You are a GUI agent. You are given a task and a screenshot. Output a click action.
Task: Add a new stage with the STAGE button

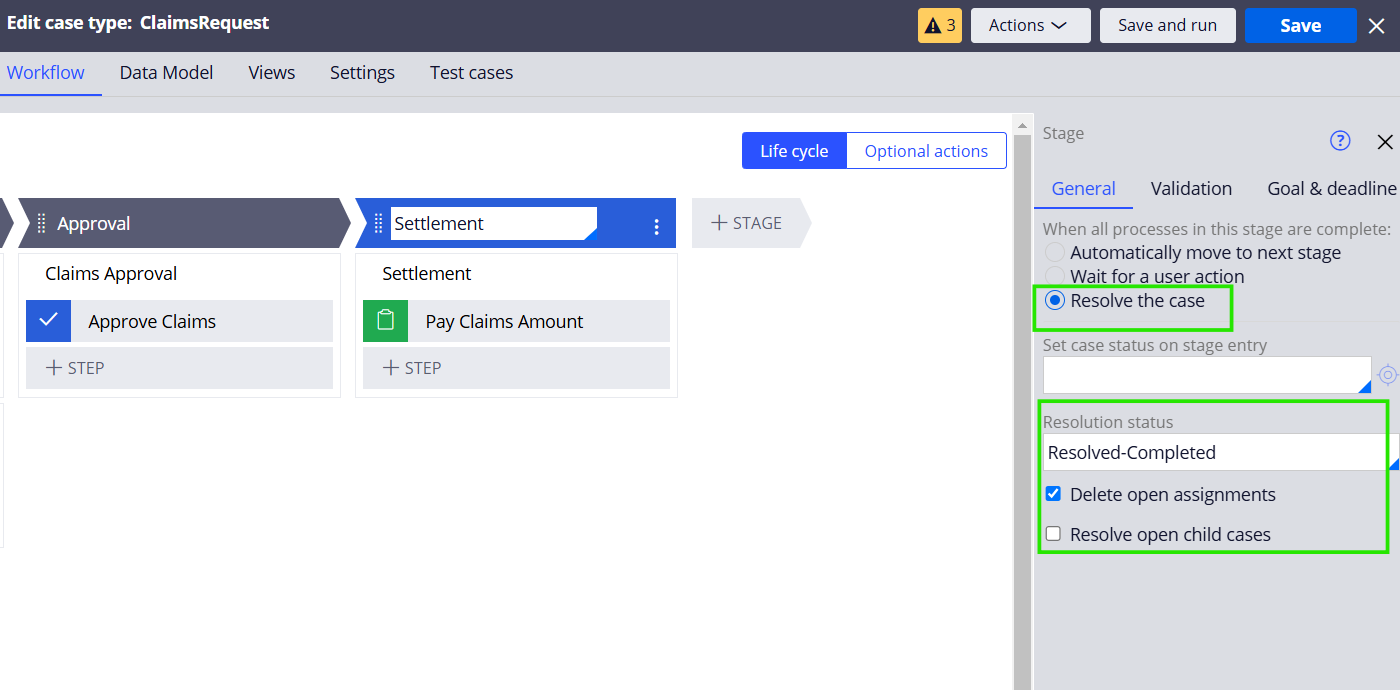pos(748,223)
